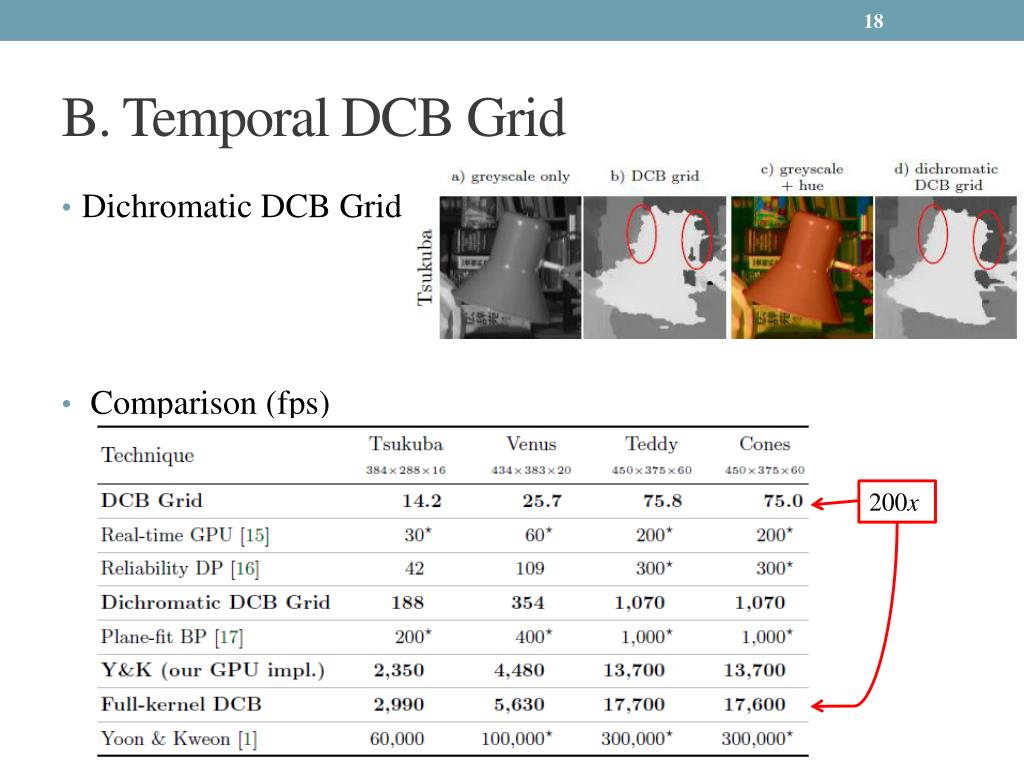Click the value 17,600 in Full-kernel DCB row
Image resolution: width=1024 pixels, height=768 pixels.
[x=754, y=705]
